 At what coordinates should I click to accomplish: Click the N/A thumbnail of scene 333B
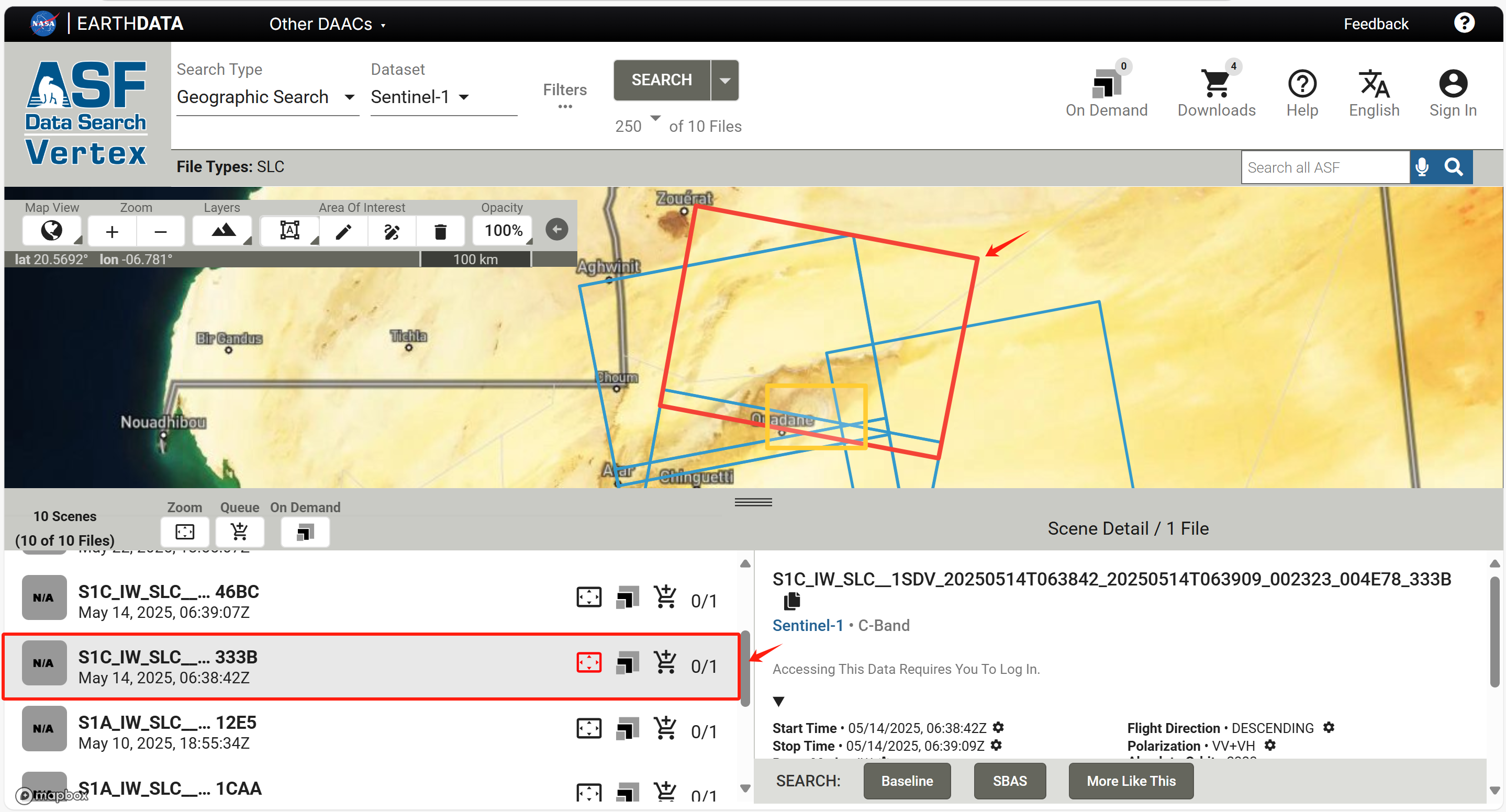[44, 663]
